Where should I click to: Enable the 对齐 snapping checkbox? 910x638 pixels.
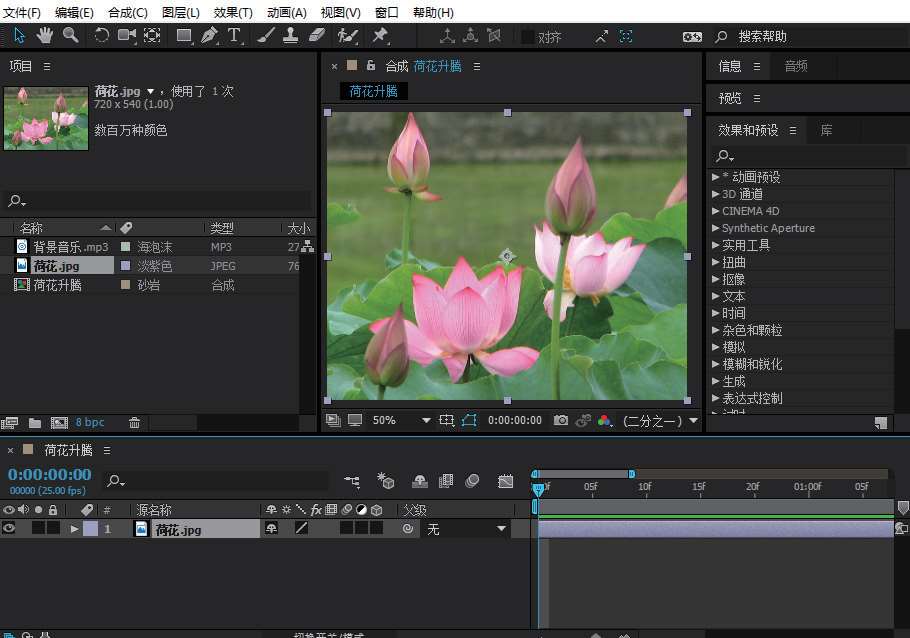point(527,37)
